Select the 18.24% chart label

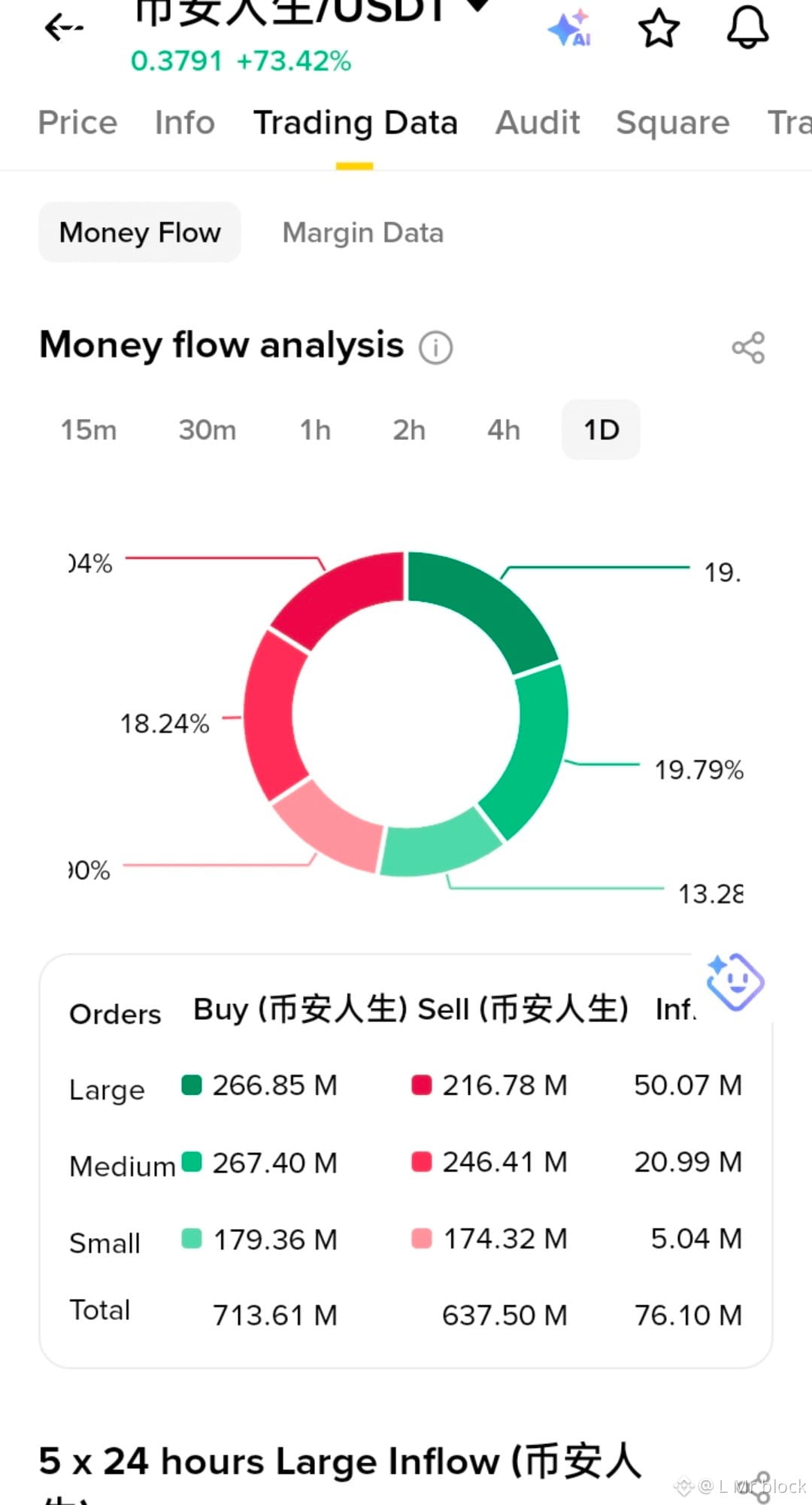click(165, 724)
